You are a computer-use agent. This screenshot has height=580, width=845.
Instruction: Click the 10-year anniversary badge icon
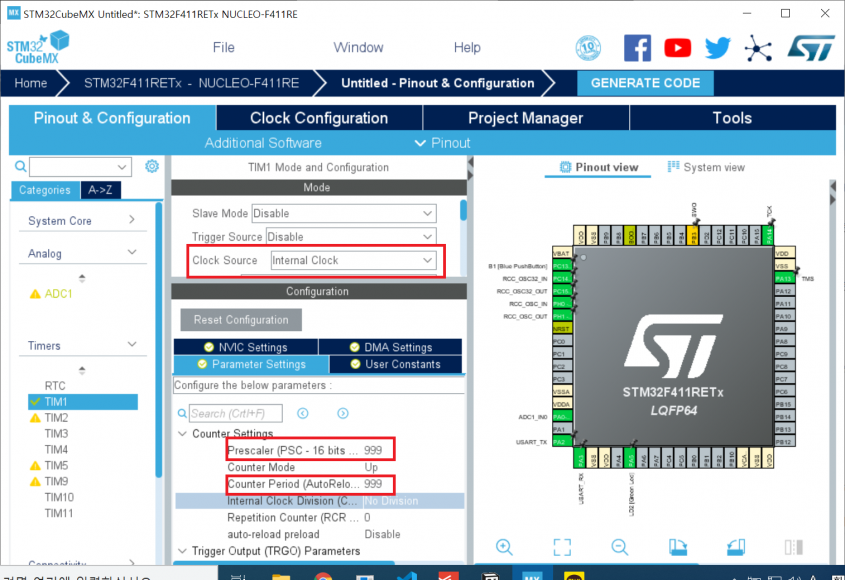[x=588, y=48]
